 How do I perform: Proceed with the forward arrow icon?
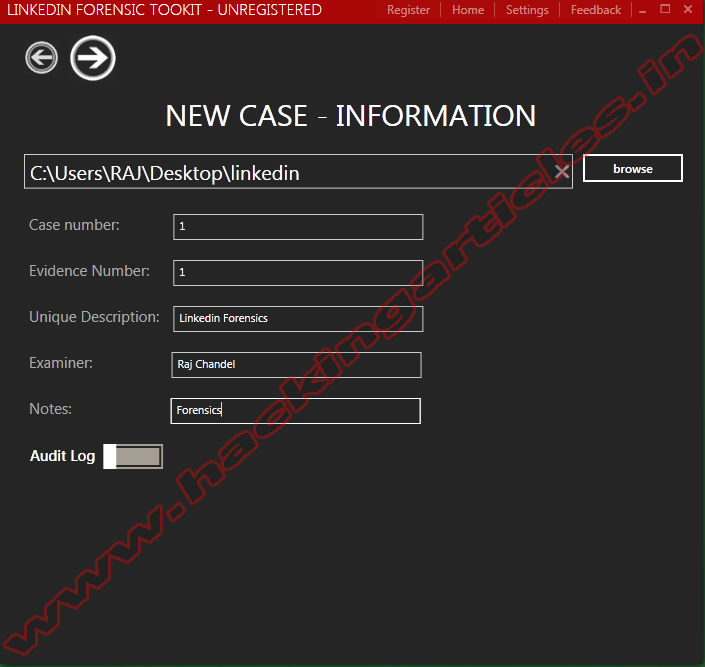(93, 58)
